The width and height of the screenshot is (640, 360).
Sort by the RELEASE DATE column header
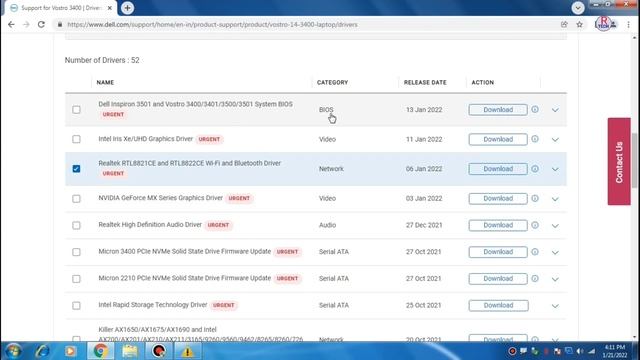point(425,82)
